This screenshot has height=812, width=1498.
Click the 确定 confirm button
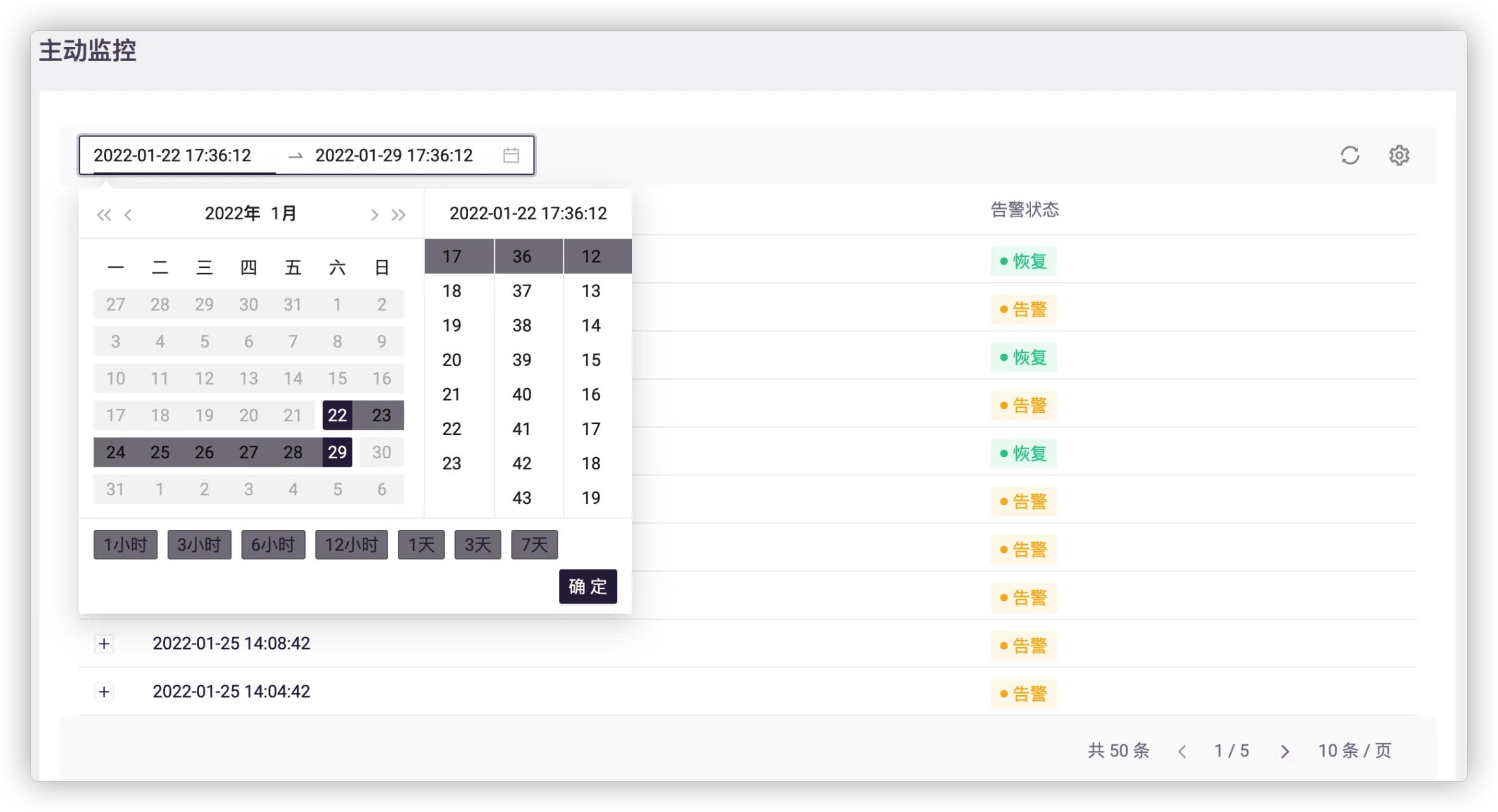click(x=588, y=586)
